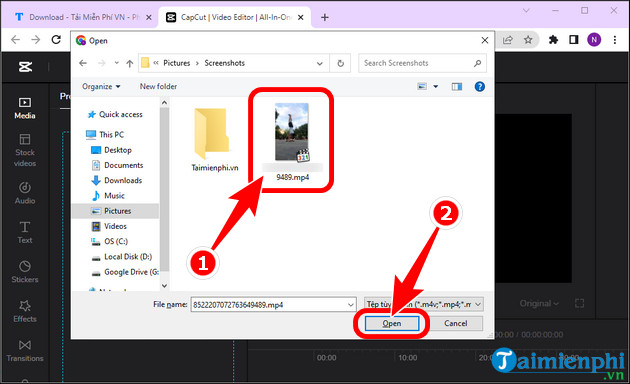The width and height of the screenshot is (630, 384).
Task: Close the CapCut browser tab
Action: pos(301,17)
